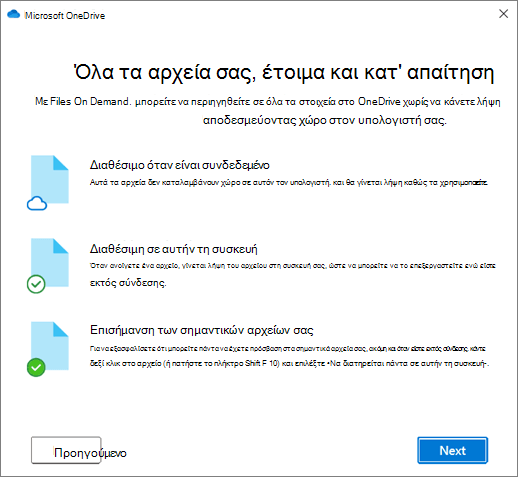Click the heading Διαθέσιμη σε αυτήν τη συσκευή
518x477 pixels.
tap(174, 249)
